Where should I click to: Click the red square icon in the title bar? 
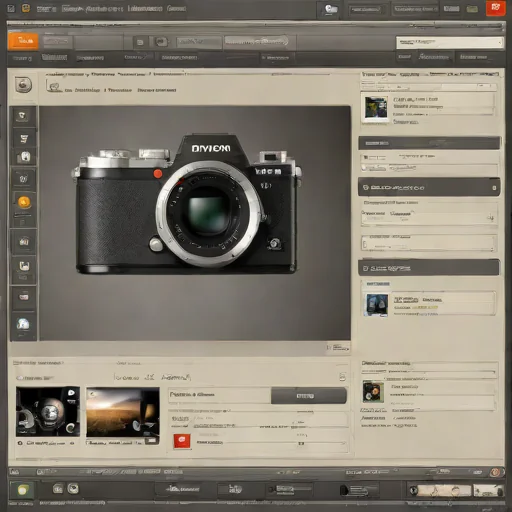[496, 8]
